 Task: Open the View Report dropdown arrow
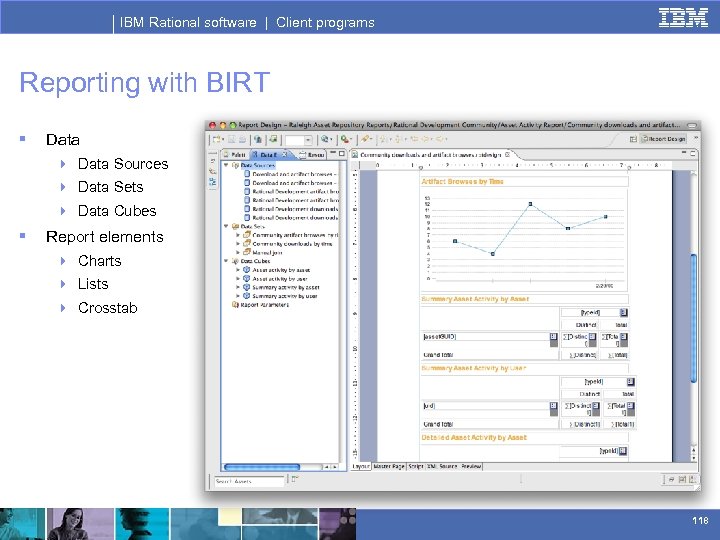click(331, 140)
